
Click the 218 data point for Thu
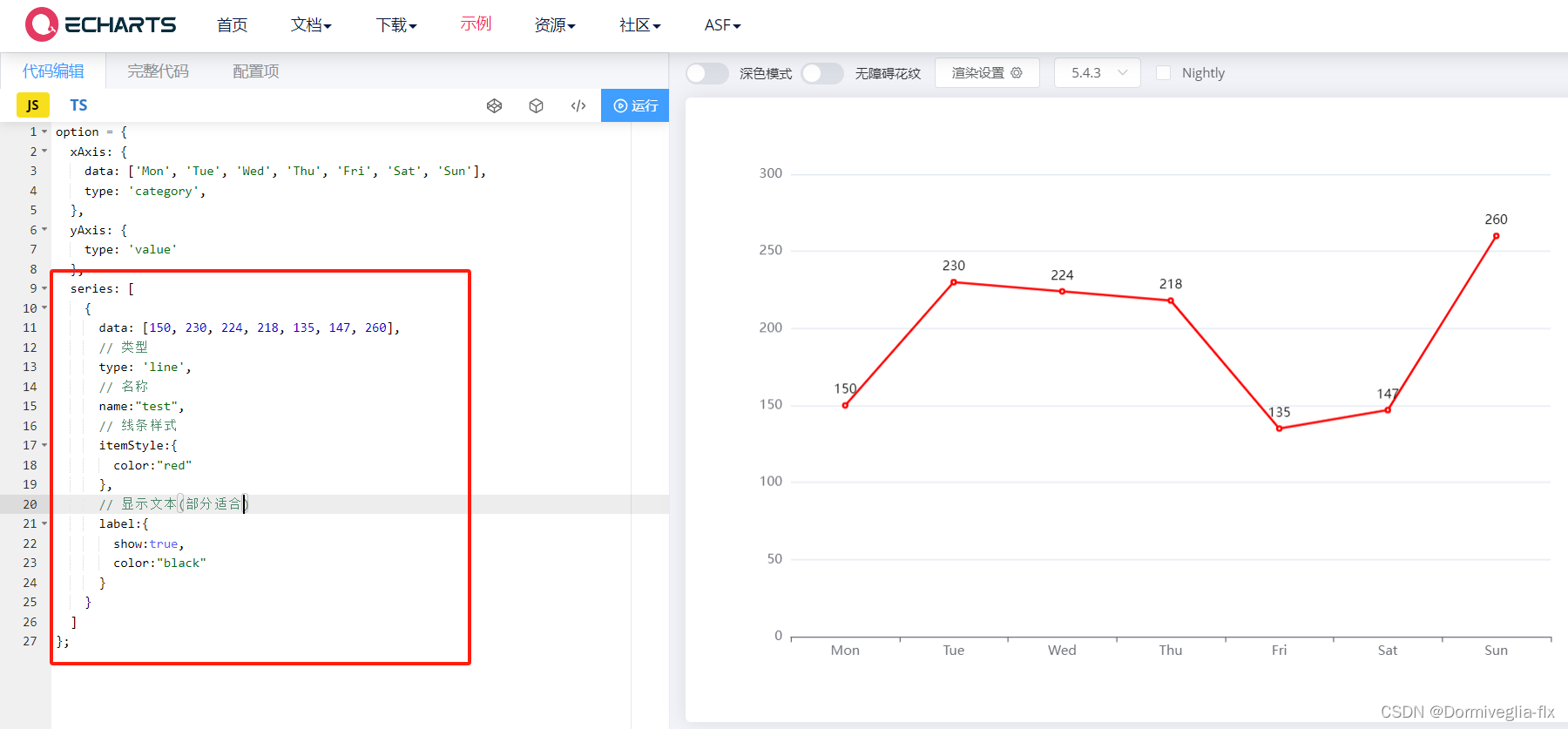1171,300
